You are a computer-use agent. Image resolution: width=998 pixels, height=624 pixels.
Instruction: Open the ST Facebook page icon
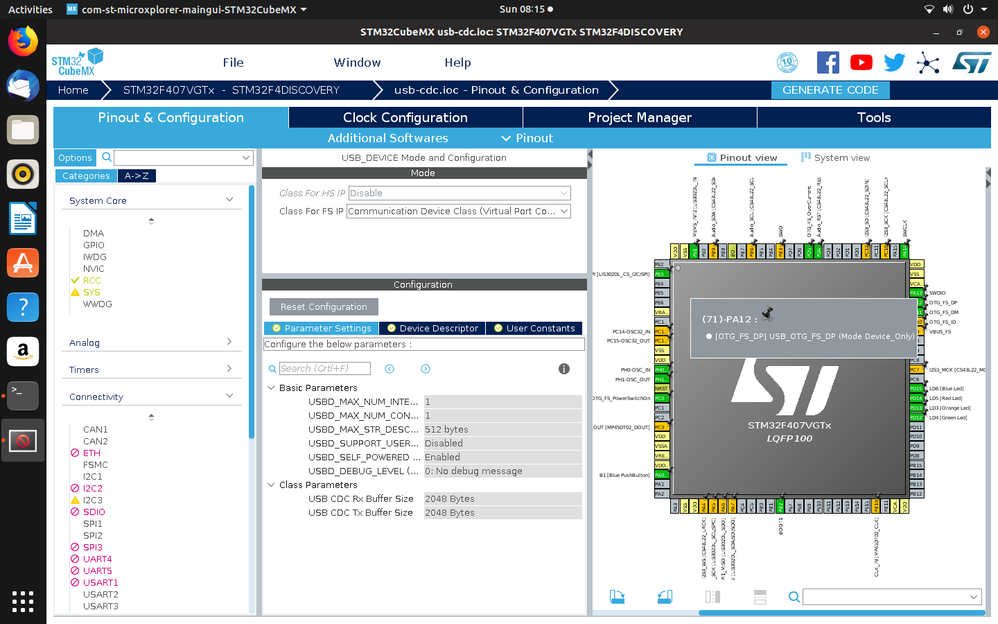pos(827,62)
